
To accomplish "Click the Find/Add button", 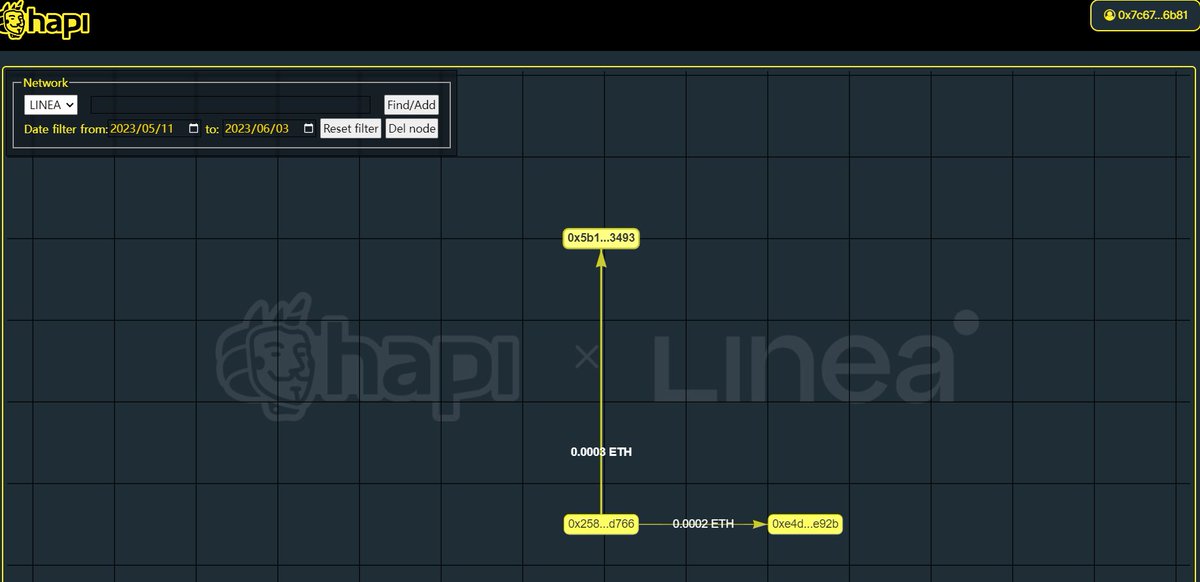I will tap(412, 105).
